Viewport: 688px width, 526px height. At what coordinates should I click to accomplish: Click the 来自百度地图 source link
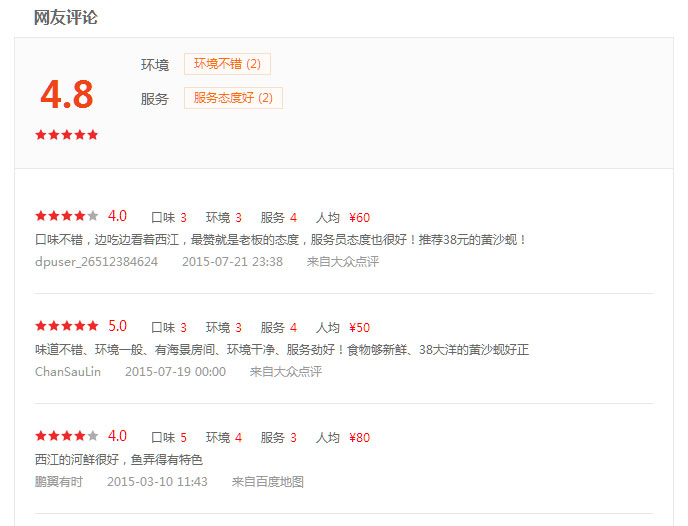[267, 482]
